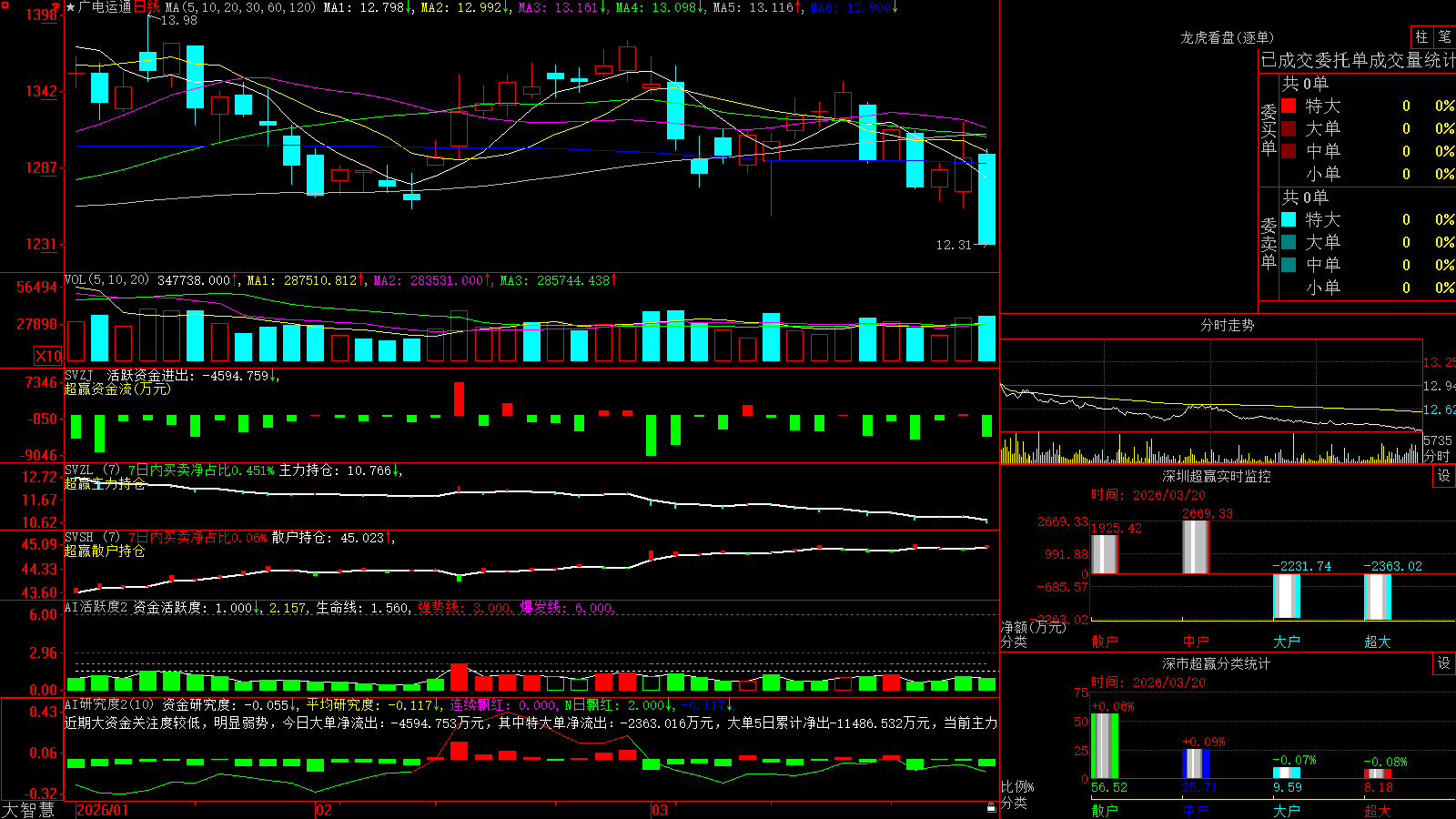The height and width of the screenshot is (819, 1456).
Task: Switch the order panel to 笔 view
Action: pyautogui.click(x=1445, y=36)
